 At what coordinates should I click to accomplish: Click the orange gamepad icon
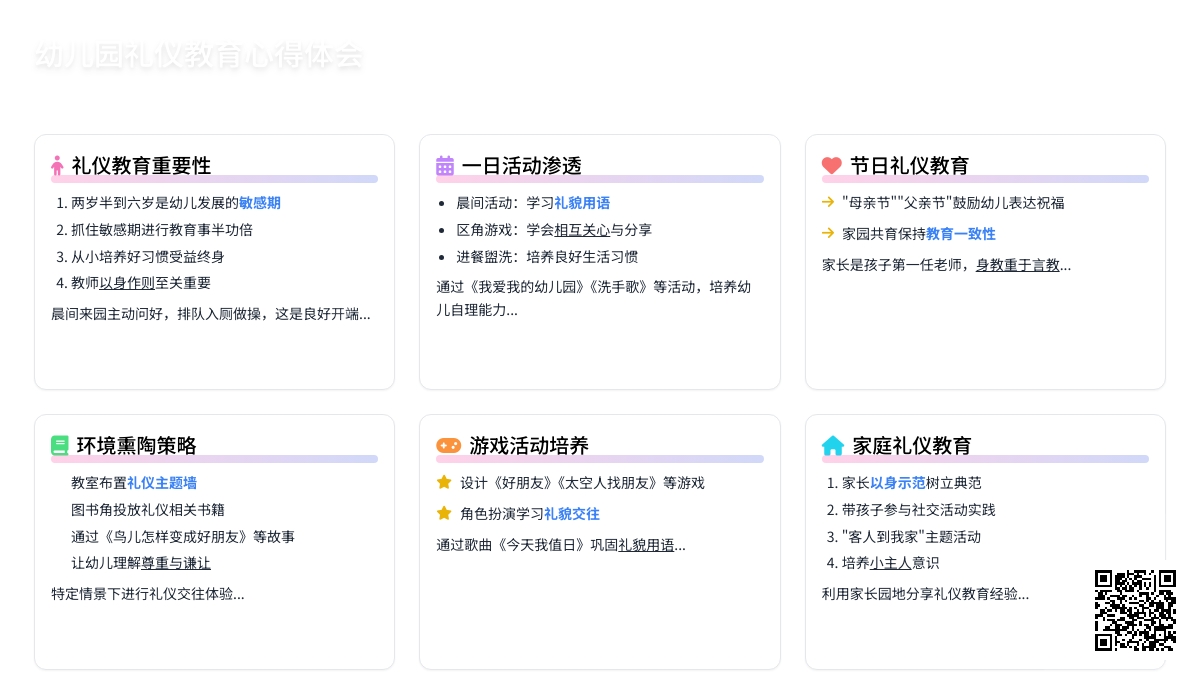pyautogui.click(x=448, y=446)
